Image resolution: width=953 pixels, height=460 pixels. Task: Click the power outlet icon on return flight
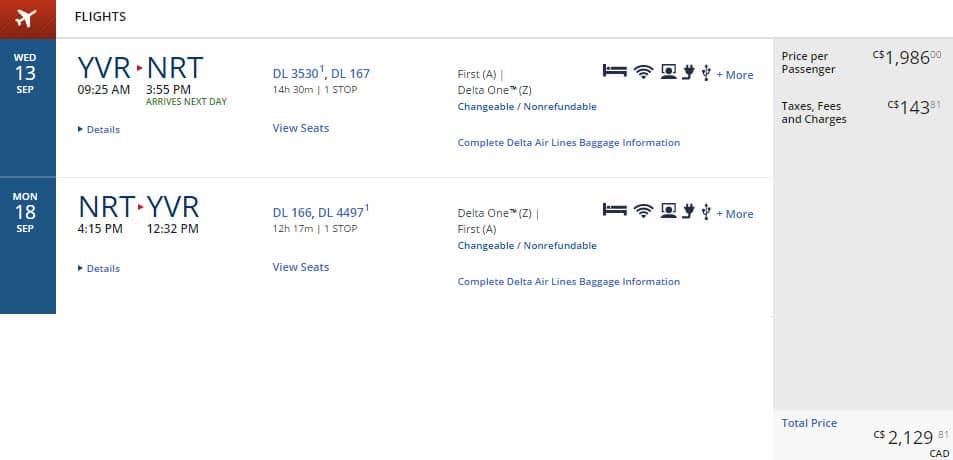tap(688, 211)
